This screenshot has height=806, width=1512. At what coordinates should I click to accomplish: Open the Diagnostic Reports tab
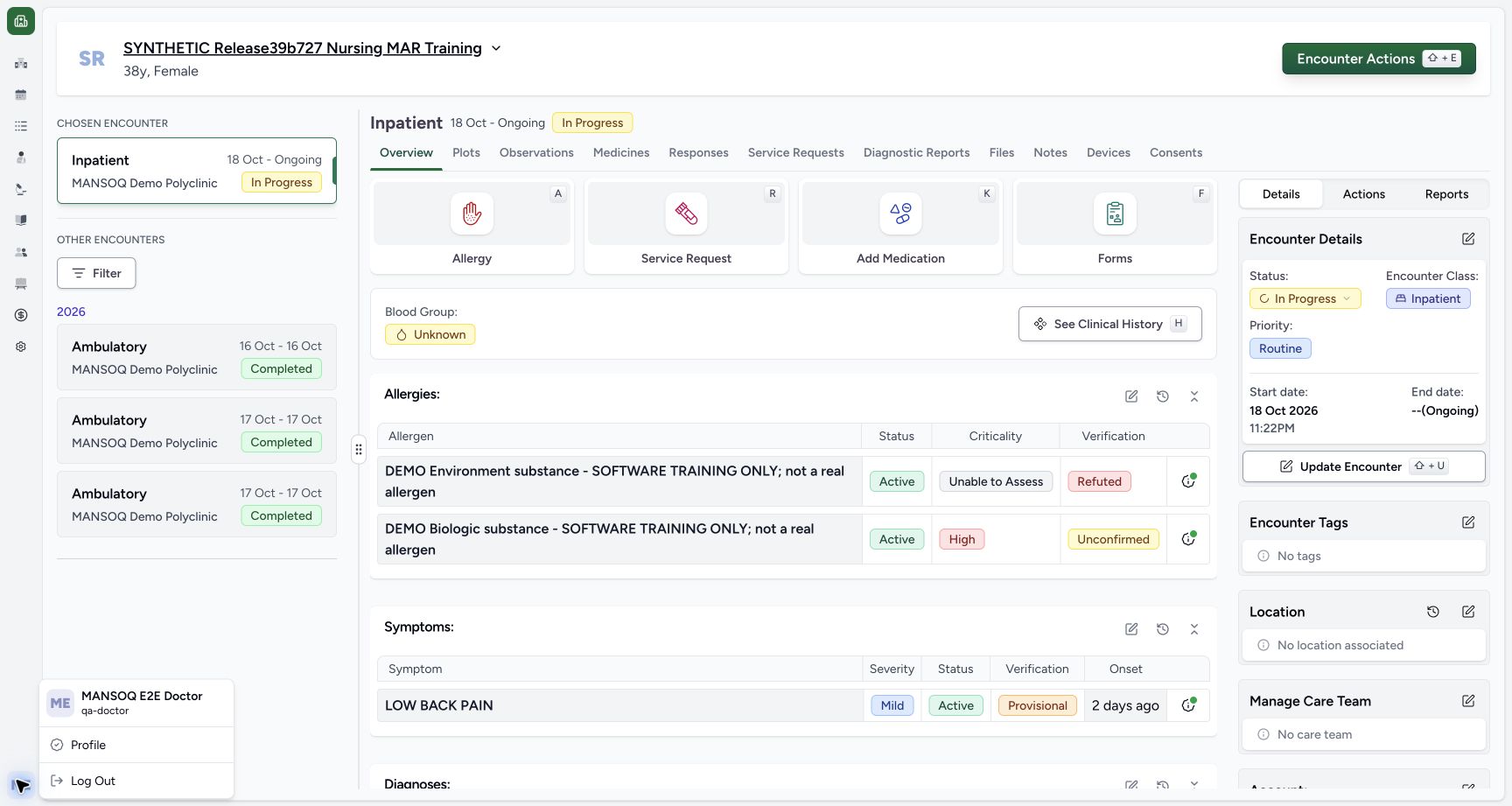pyautogui.click(x=916, y=152)
